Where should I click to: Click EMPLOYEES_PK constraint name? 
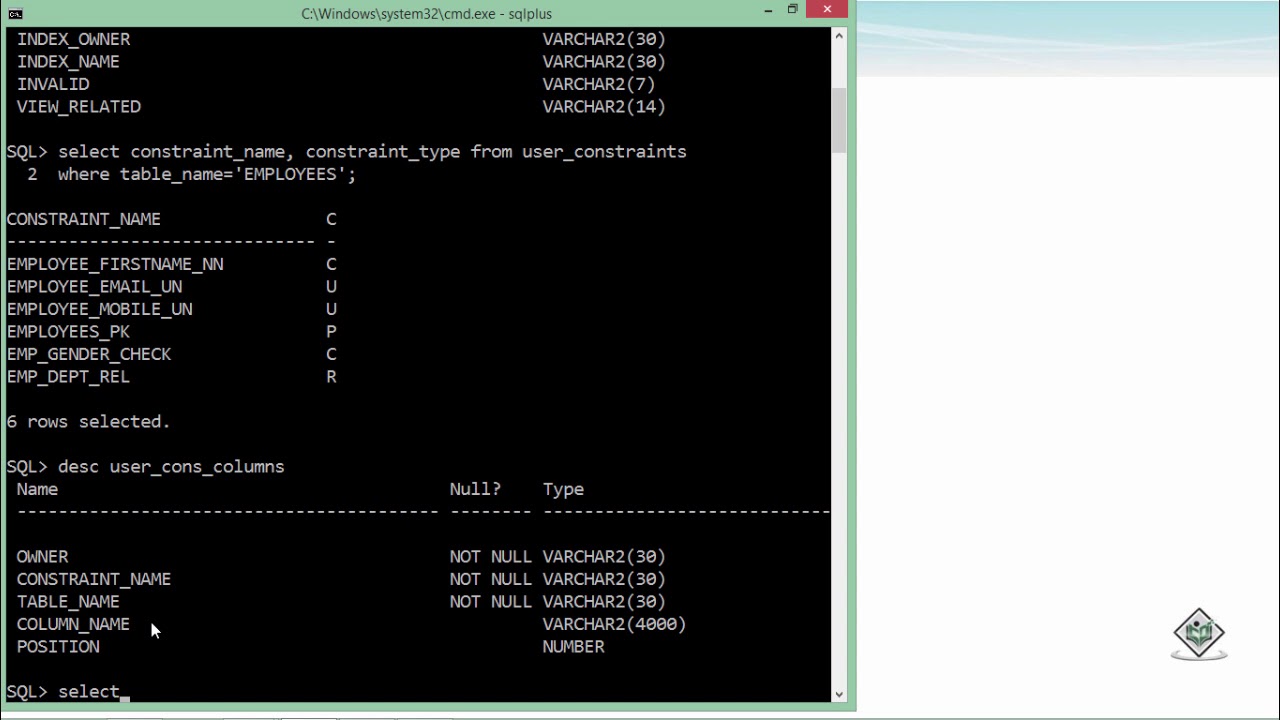point(68,332)
